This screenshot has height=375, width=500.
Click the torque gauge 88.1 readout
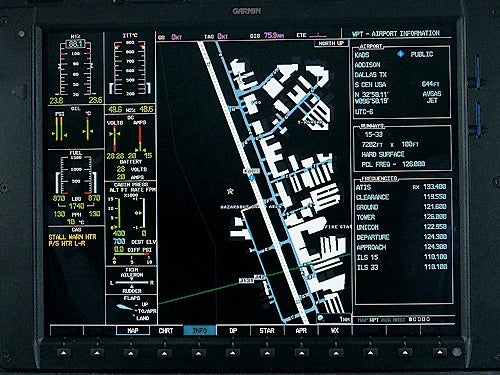click(76, 44)
